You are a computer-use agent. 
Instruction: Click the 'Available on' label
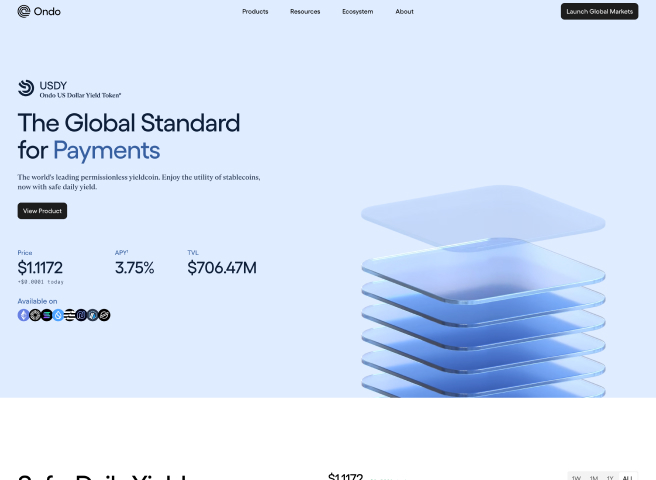(37, 301)
